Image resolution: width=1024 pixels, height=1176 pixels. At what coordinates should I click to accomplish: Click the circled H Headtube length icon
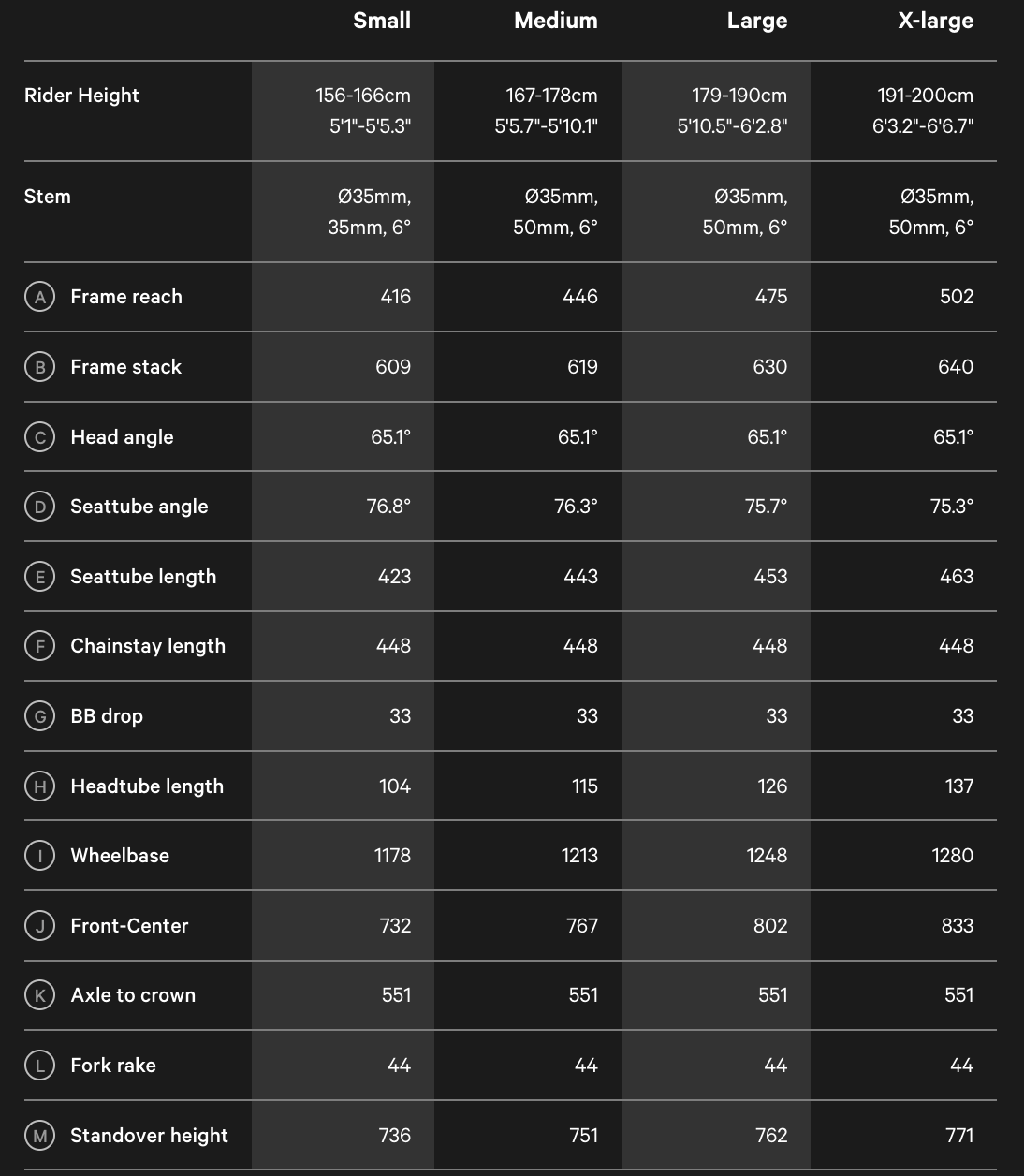(39, 786)
